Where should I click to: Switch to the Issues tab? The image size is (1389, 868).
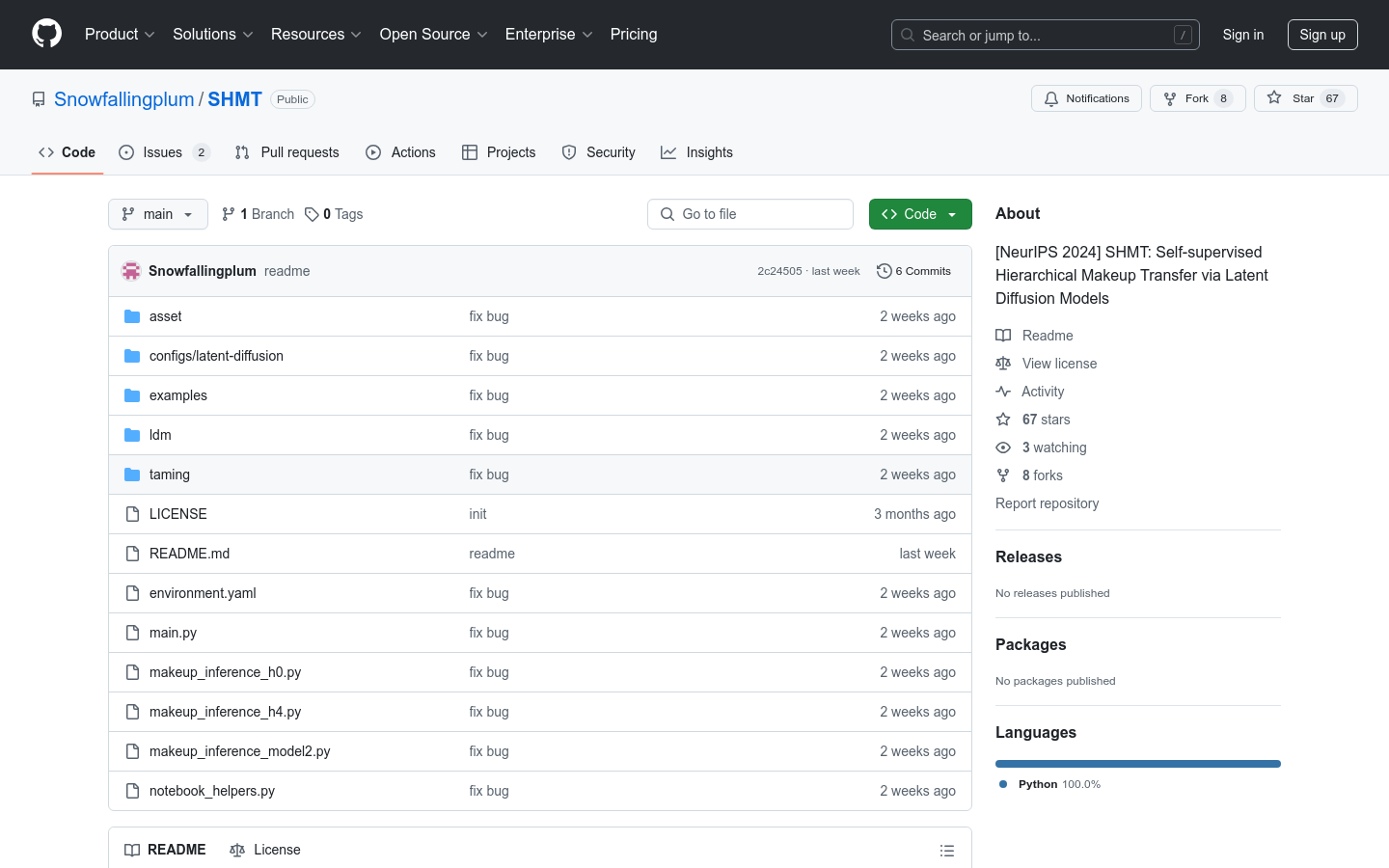(164, 152)
